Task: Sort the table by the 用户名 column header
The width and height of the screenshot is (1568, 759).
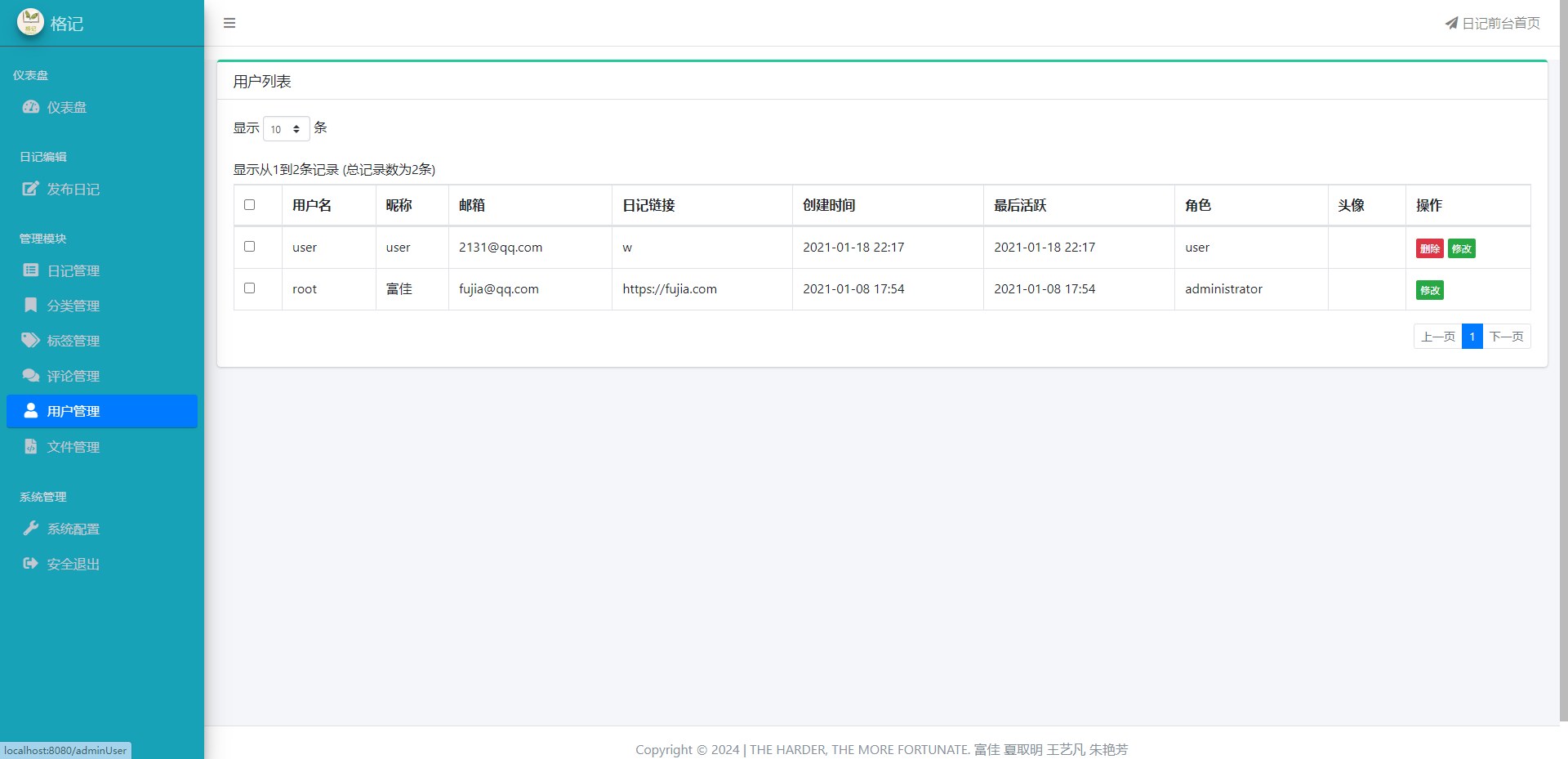Action: tap(312, 206)
